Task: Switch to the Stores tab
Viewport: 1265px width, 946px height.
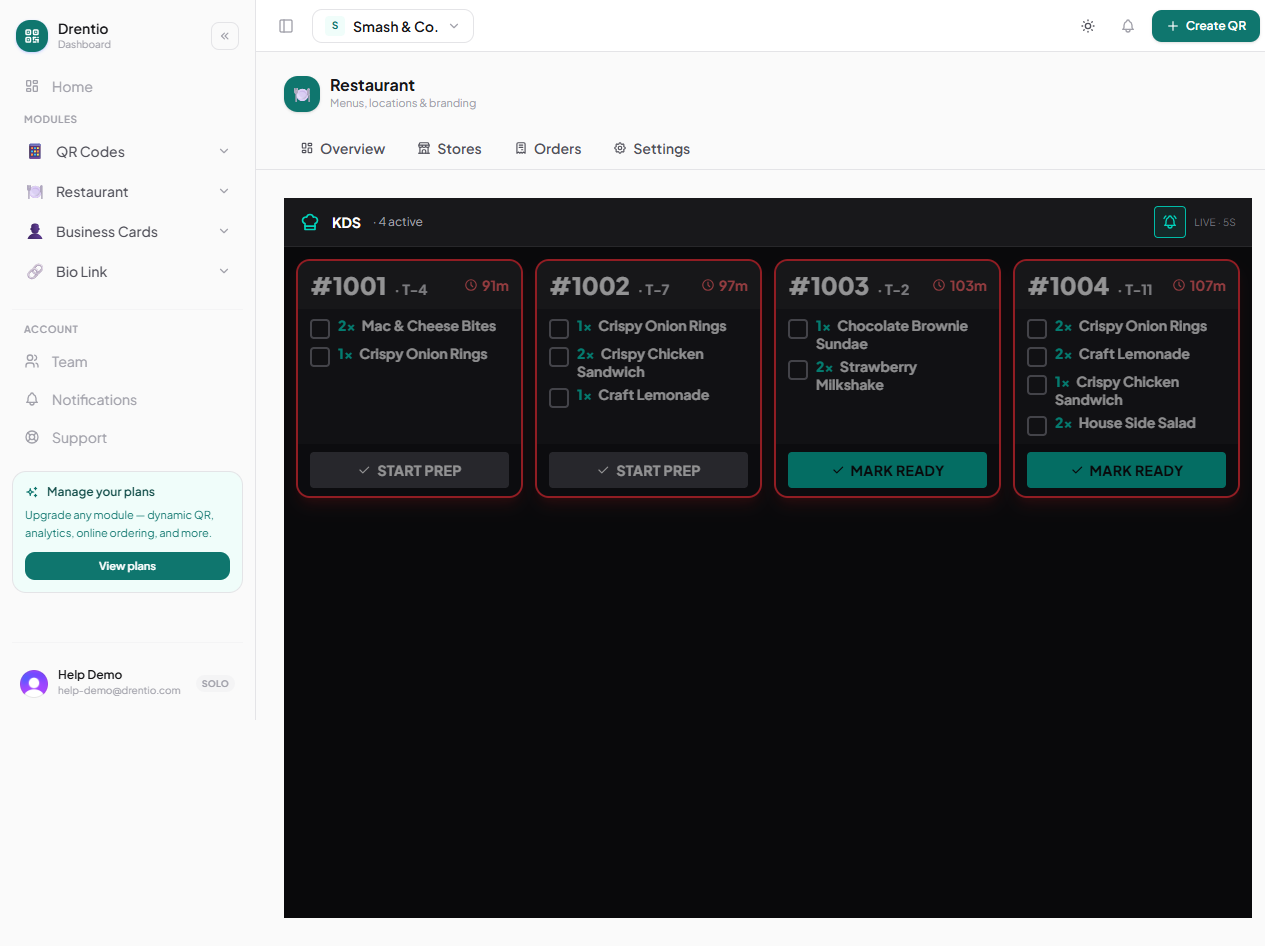Action: click(449, 149)
